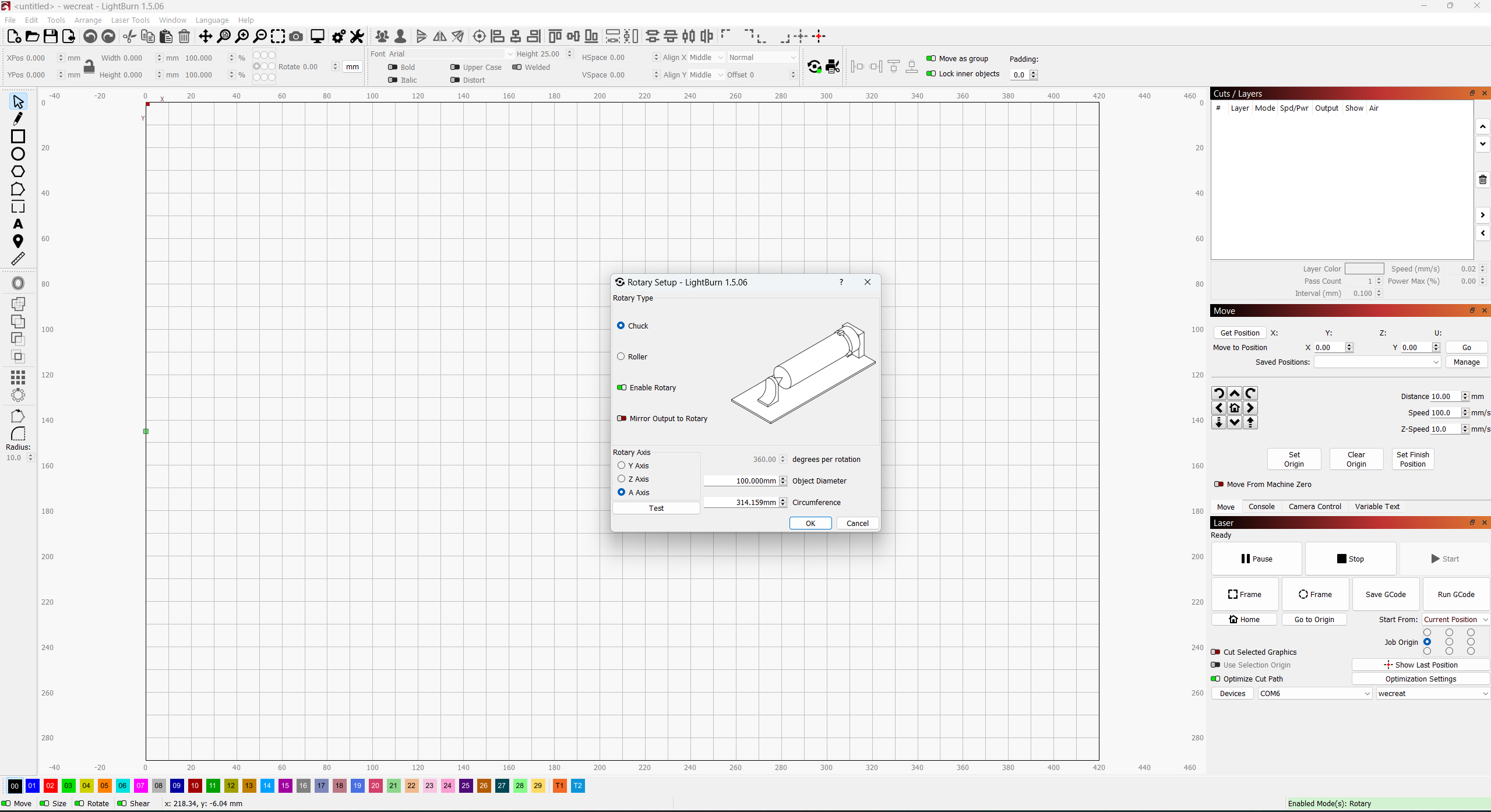Select red layer color swatch 02

50,786
